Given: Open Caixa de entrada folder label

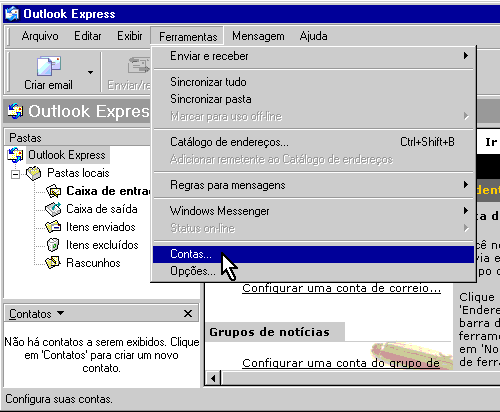Looking at the screenshot, I should point(108,191).
